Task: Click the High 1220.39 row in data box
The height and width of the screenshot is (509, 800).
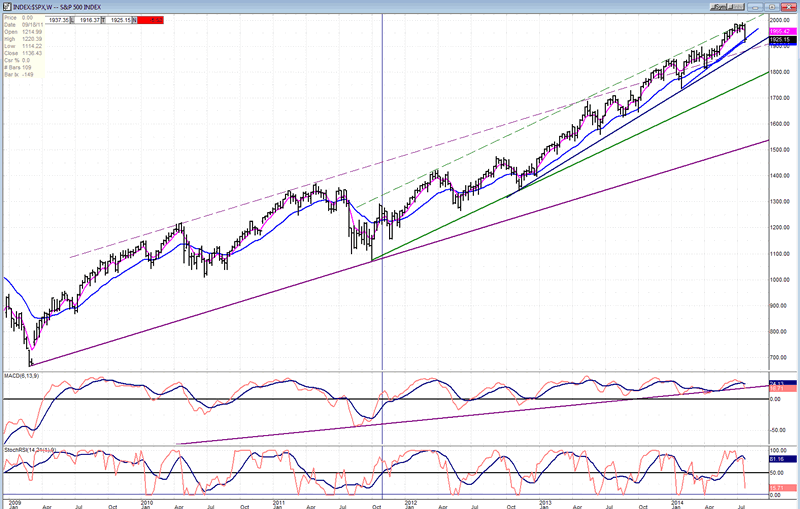Action: coord(23,39)
